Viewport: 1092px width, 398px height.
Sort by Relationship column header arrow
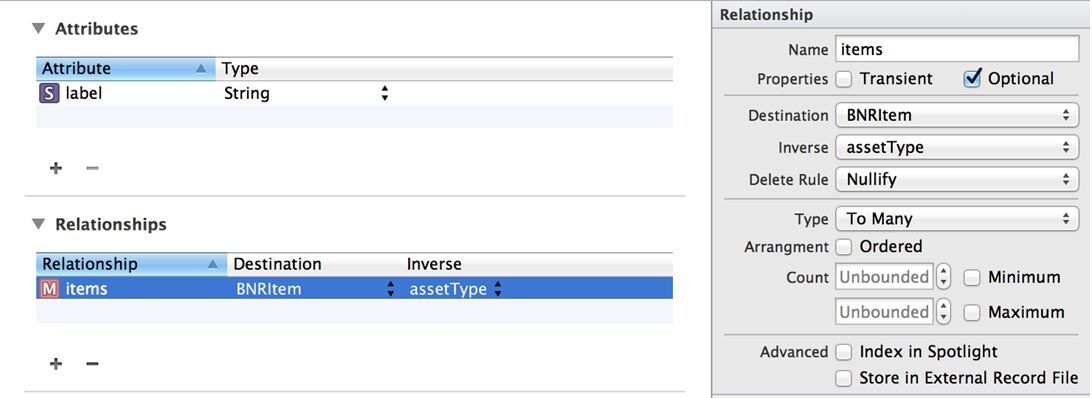[213, 264]
